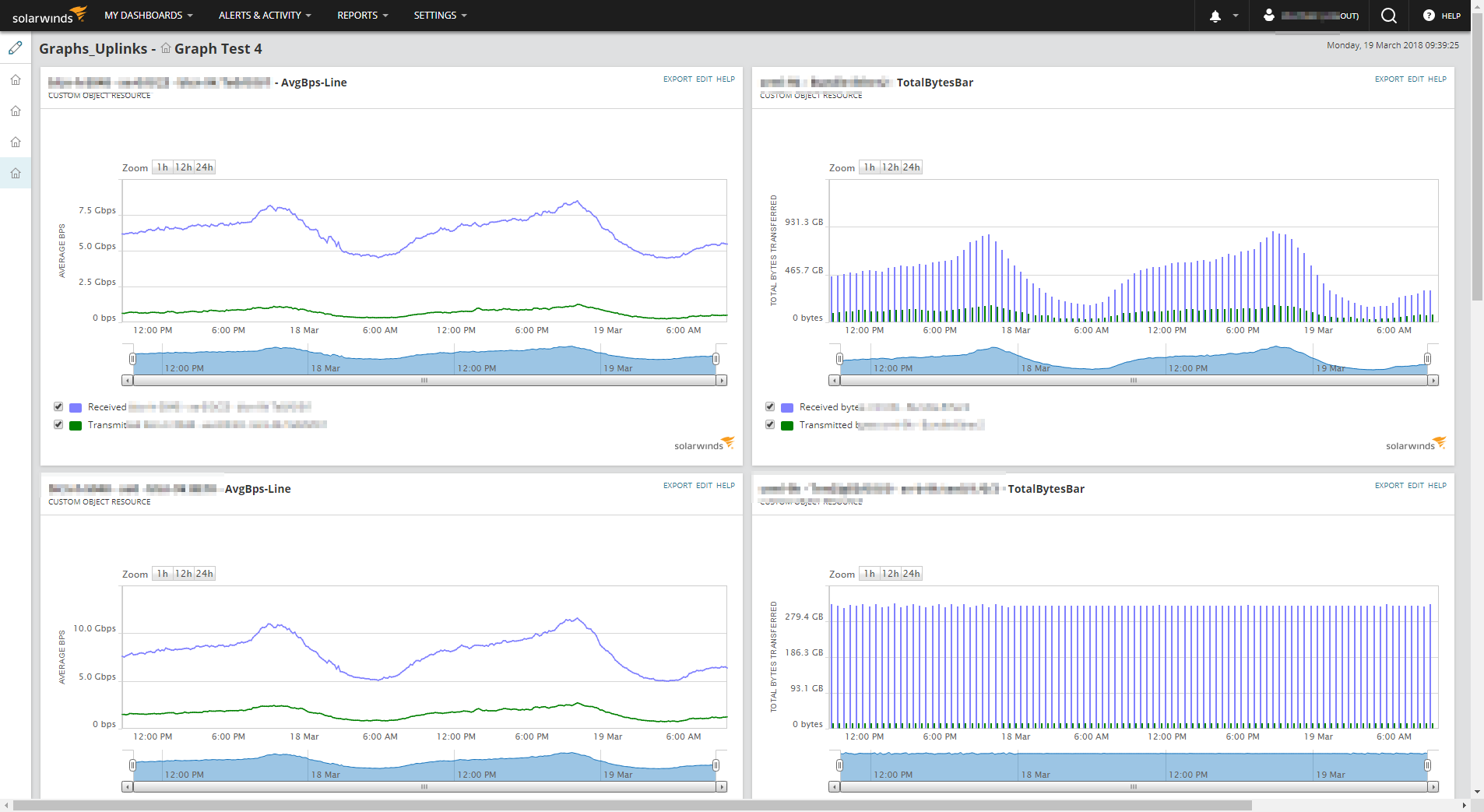Grab left range handle of top AvgBps-Line navigator
The image size is (1484, 812).
coord(132,359)
